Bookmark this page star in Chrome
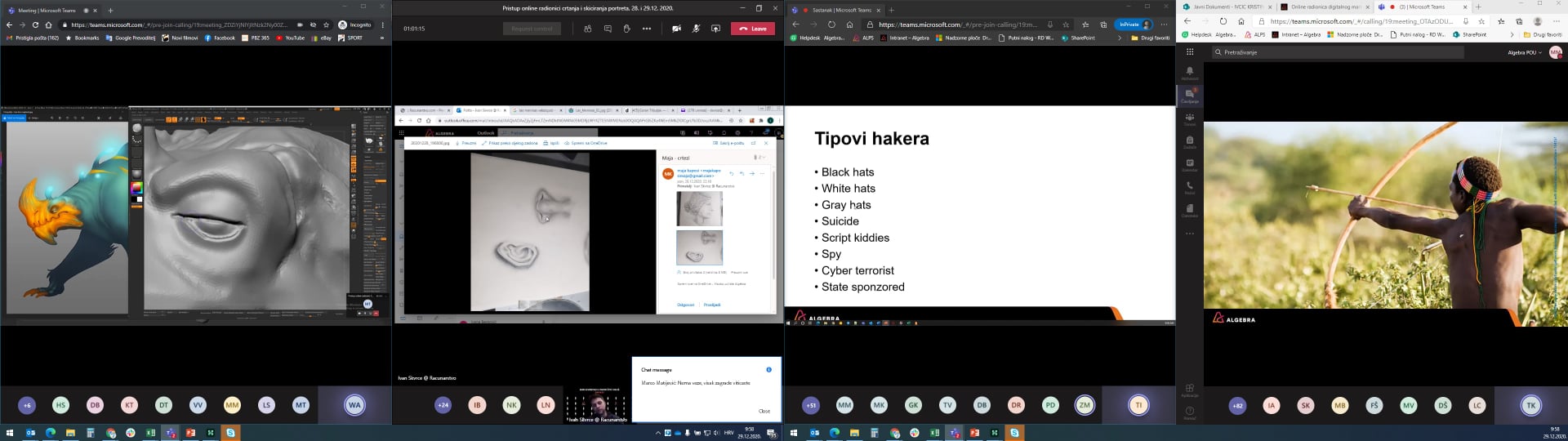 click(x=326, y=25)
